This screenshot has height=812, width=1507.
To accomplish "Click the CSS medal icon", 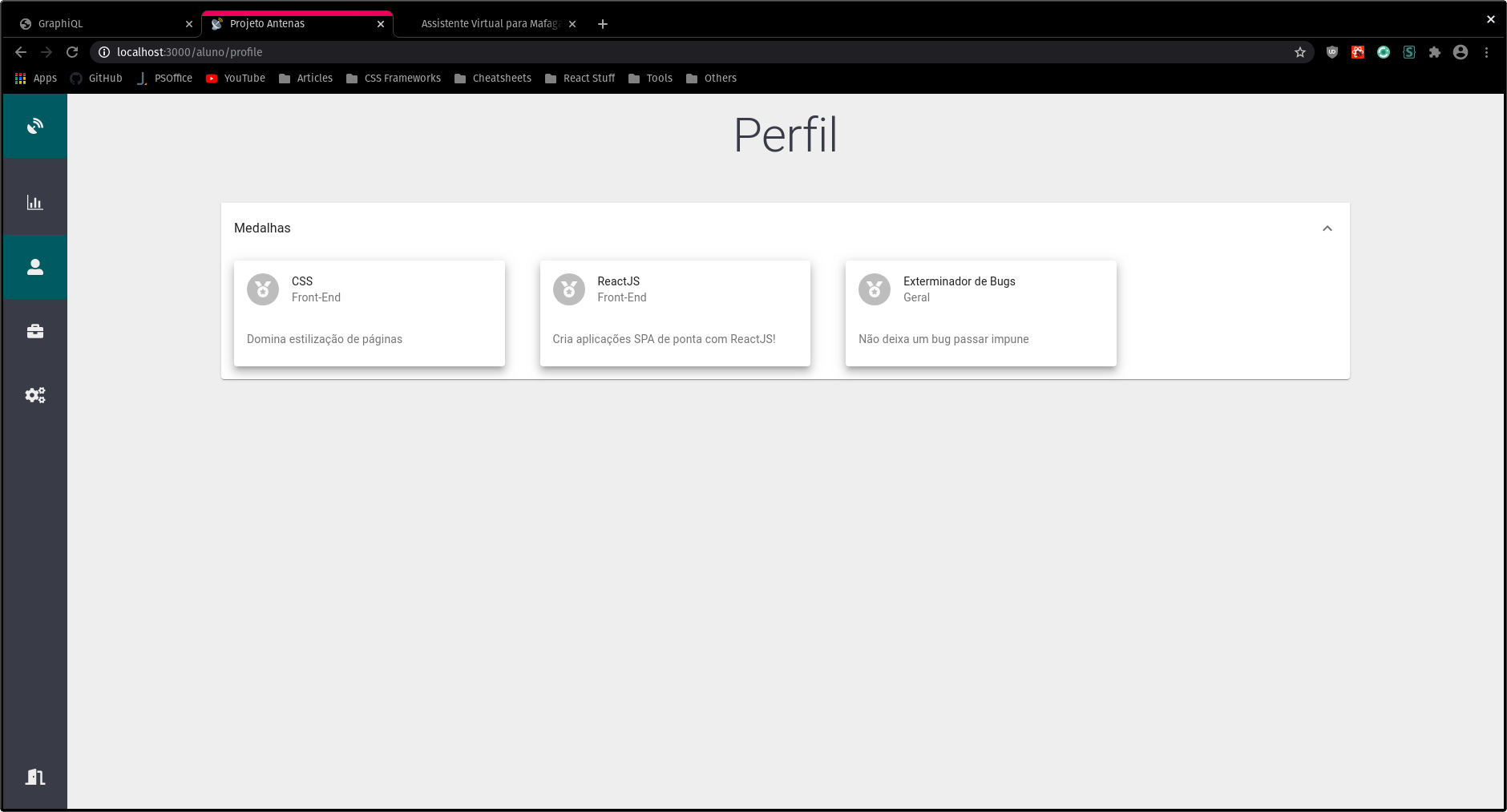I will [x=263, y=289].
